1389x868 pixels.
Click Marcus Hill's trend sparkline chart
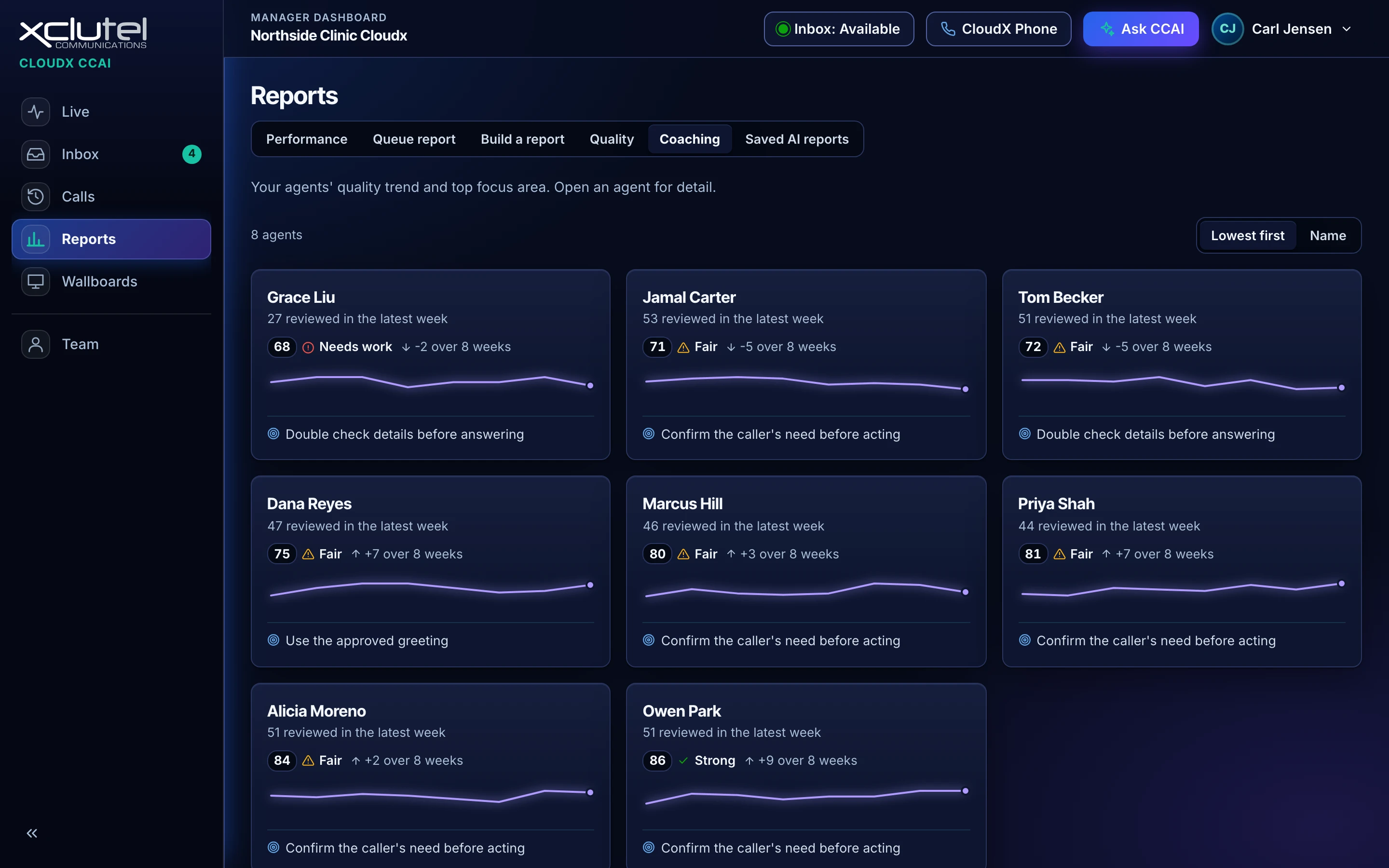pyautogui.click(x=806, y=590)
